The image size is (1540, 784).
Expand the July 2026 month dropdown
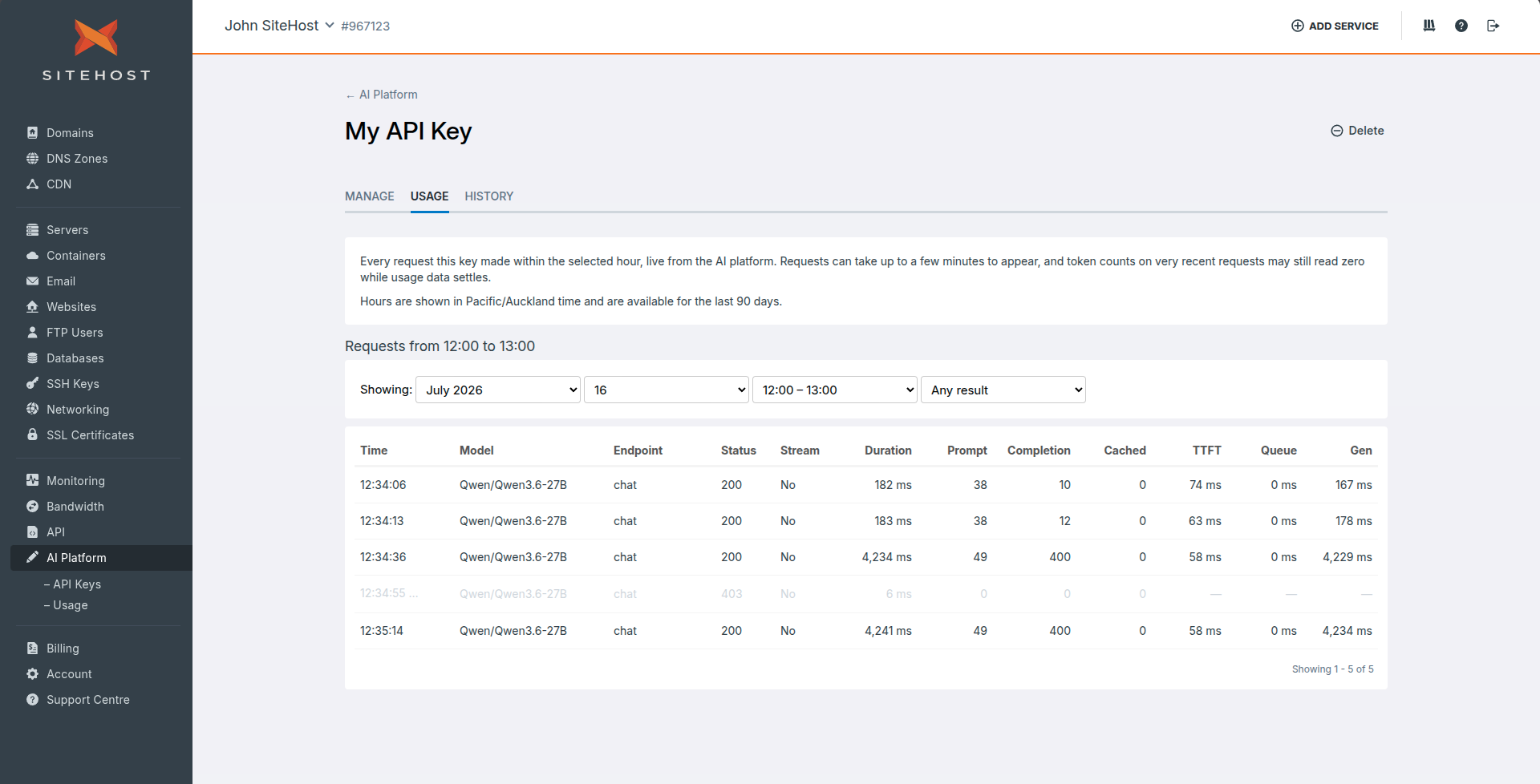click(x=498, y=390)
